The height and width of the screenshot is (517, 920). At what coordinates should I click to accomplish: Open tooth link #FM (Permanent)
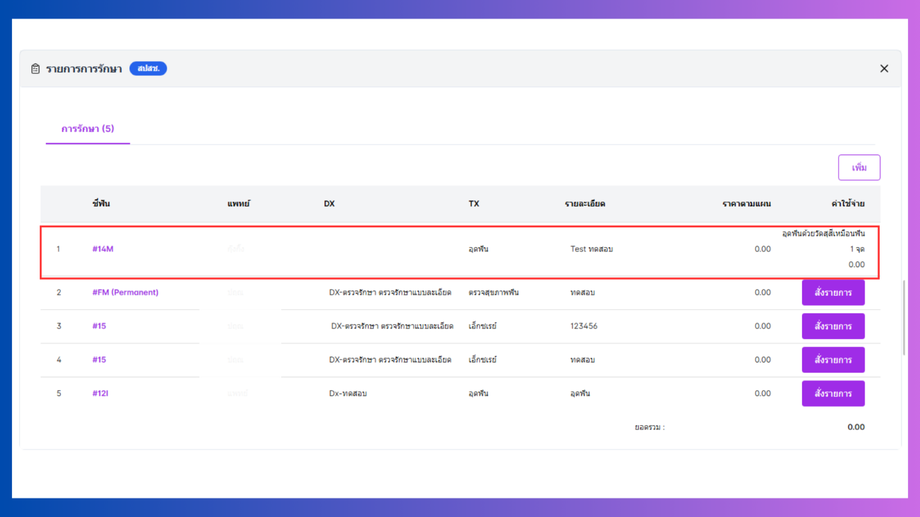coord(125,292)
